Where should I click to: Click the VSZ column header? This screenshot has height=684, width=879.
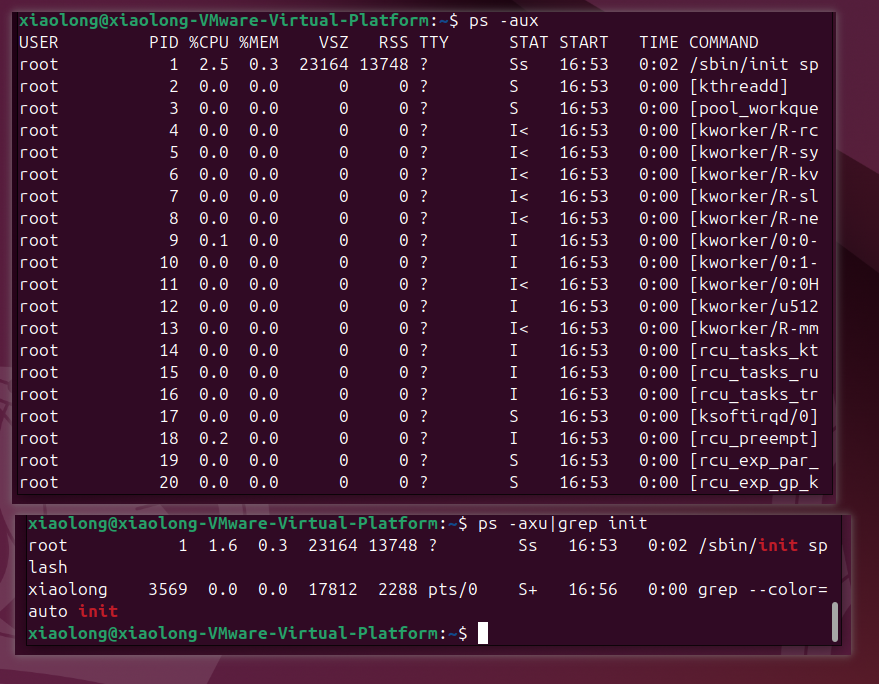(334, 43)
